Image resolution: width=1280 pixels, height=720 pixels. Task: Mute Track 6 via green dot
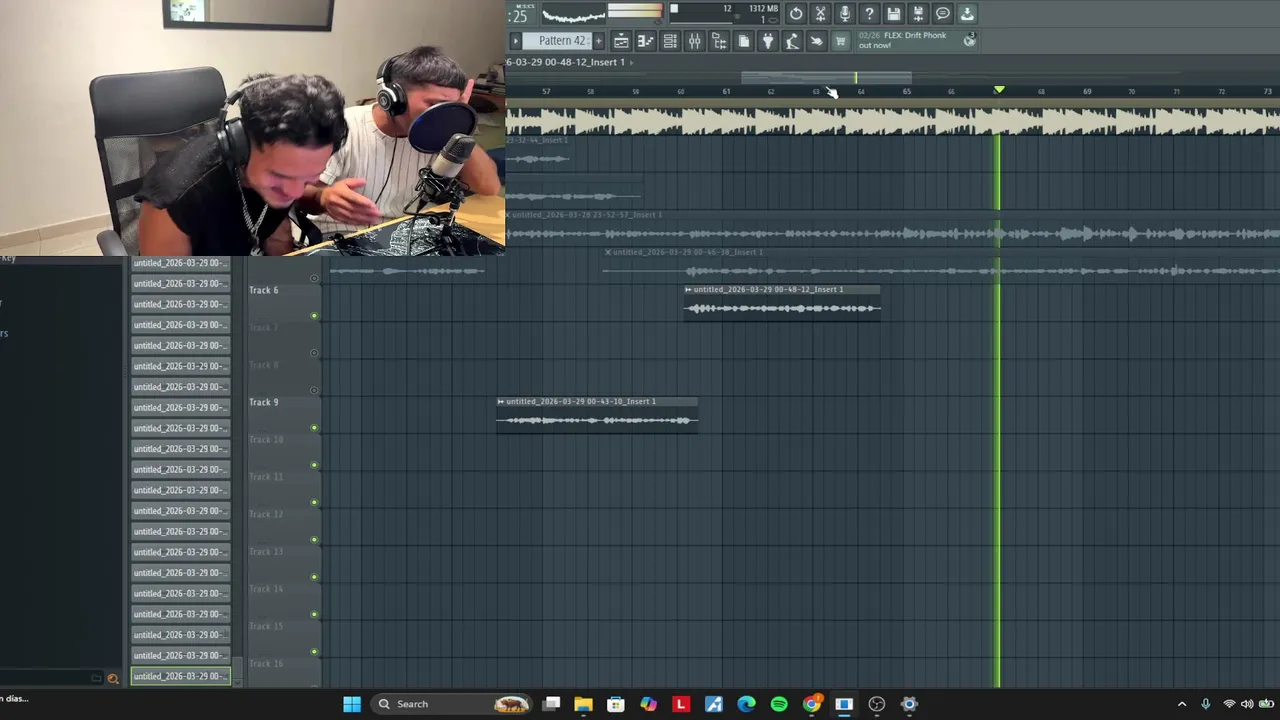point(314,316)
